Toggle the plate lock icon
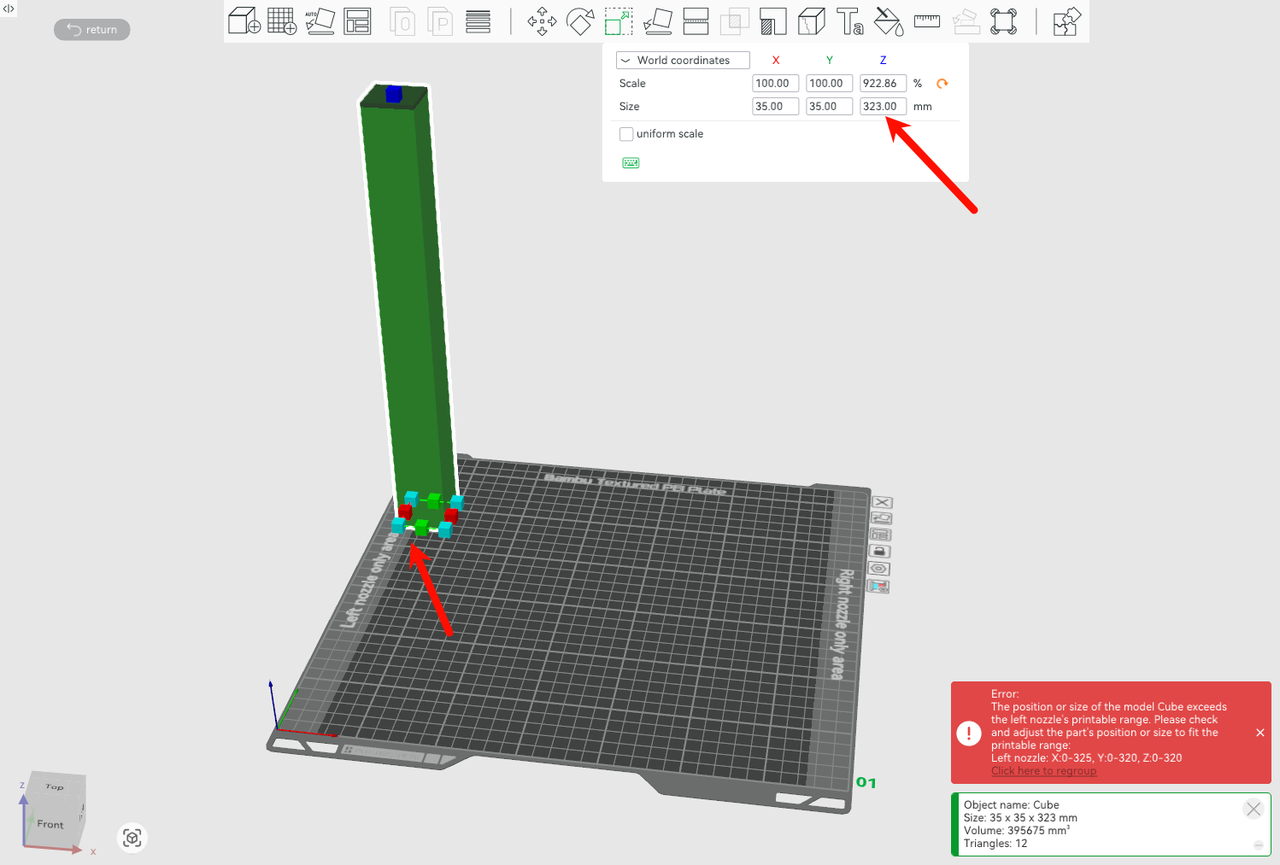Screen dimensions: 1280x865 (882, 551)
